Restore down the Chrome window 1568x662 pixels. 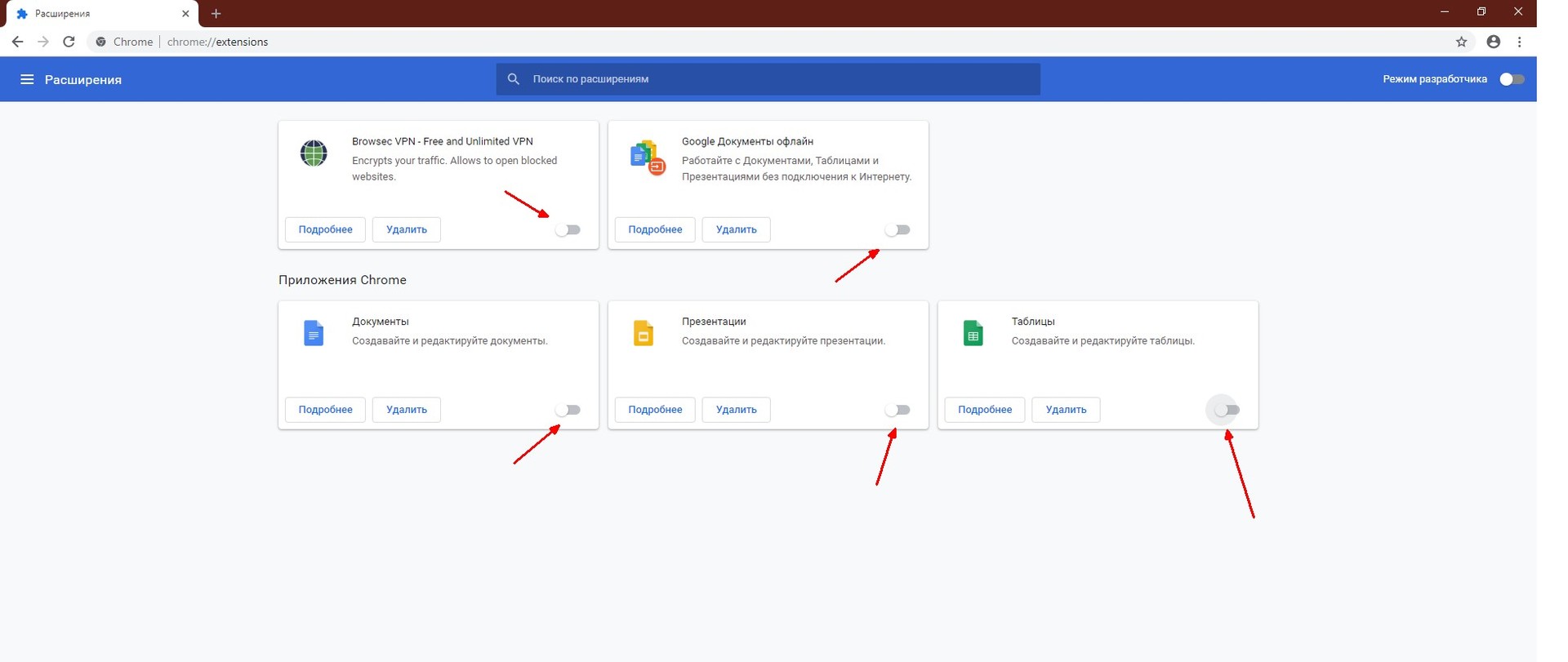point(1481,12)
